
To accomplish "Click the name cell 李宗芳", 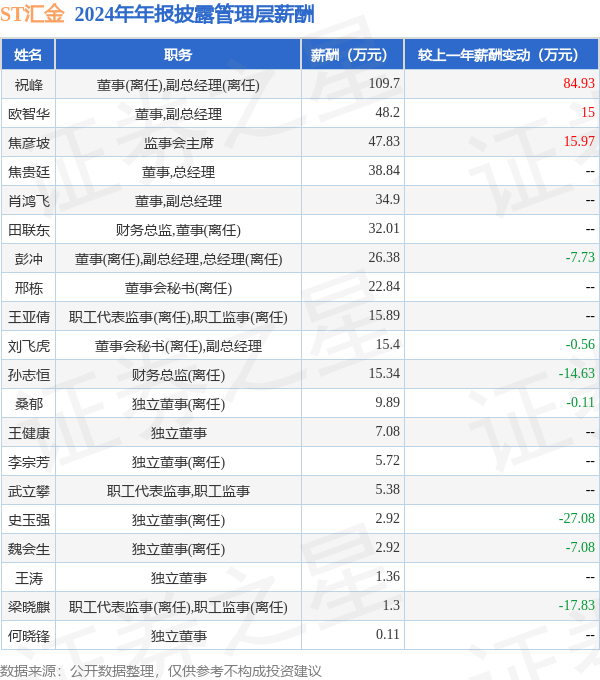I will (29, 463).
